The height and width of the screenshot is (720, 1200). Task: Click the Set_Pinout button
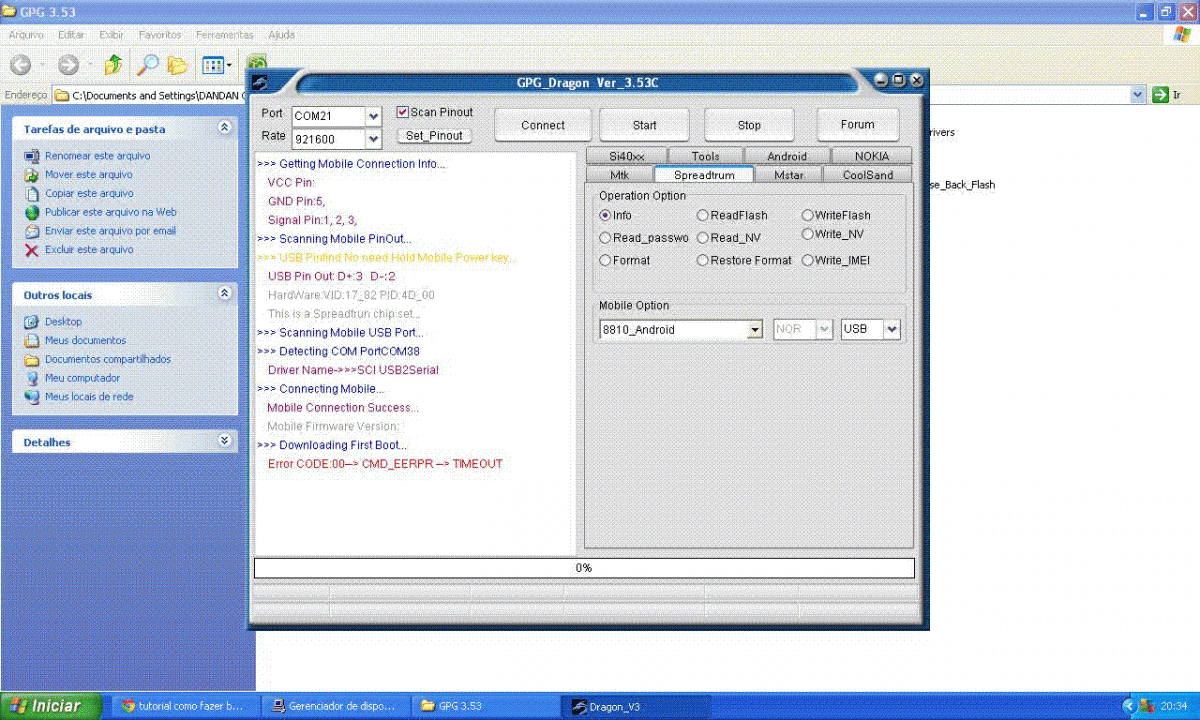[434, 136]
